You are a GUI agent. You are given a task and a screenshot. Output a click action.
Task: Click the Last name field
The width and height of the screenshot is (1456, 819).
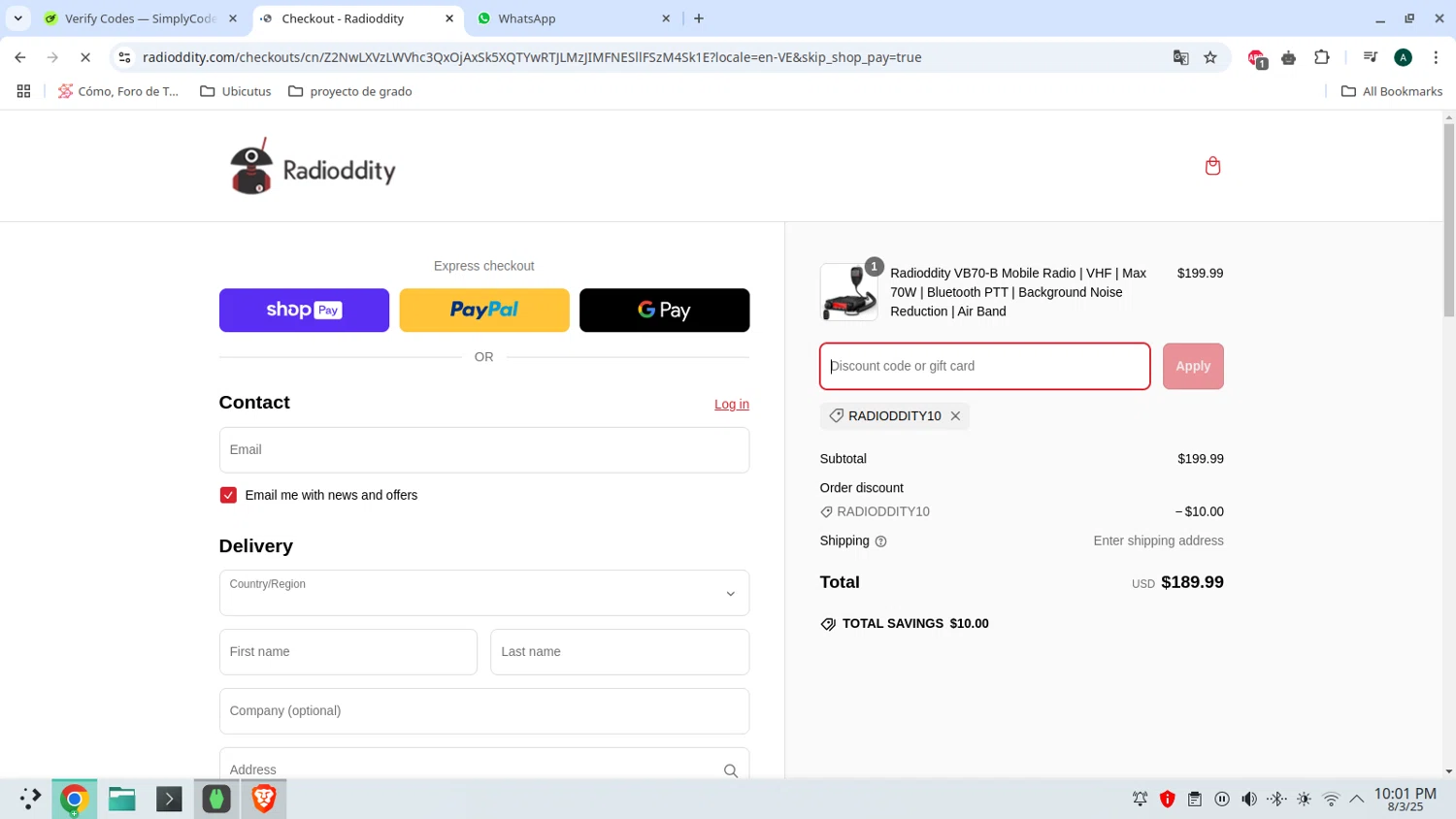pyautogui.click(x=620, y=652)
